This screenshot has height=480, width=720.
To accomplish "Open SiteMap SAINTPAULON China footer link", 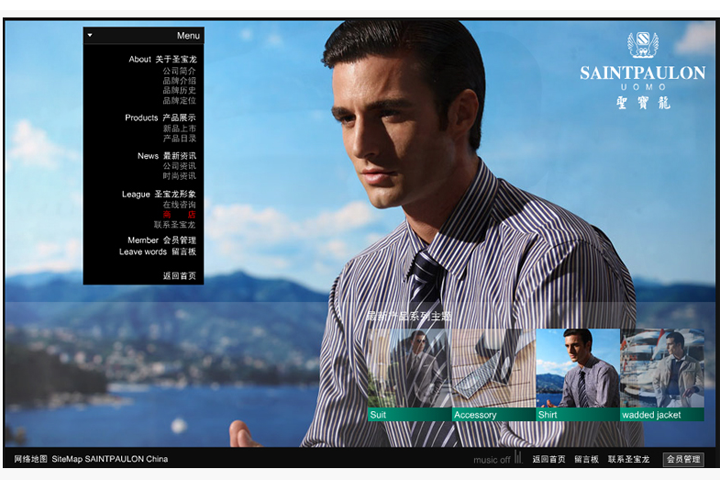I will click(x=110, y=459).
